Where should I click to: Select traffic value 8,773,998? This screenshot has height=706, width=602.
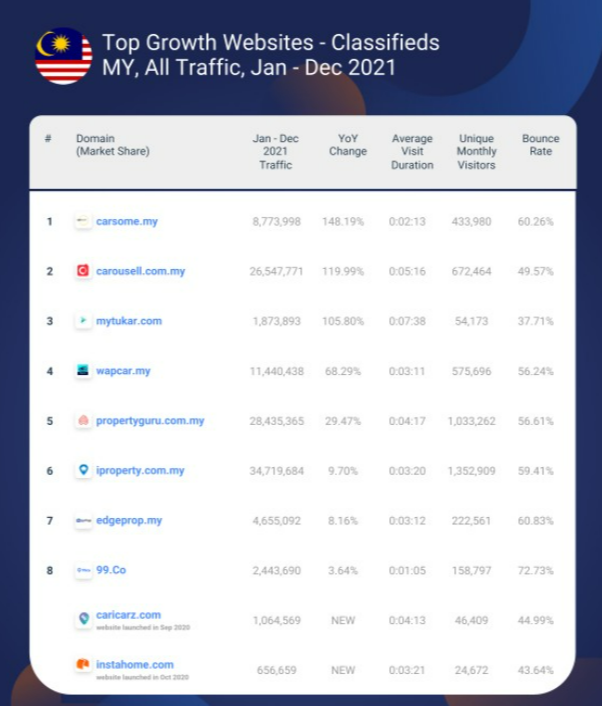(276, 222)
